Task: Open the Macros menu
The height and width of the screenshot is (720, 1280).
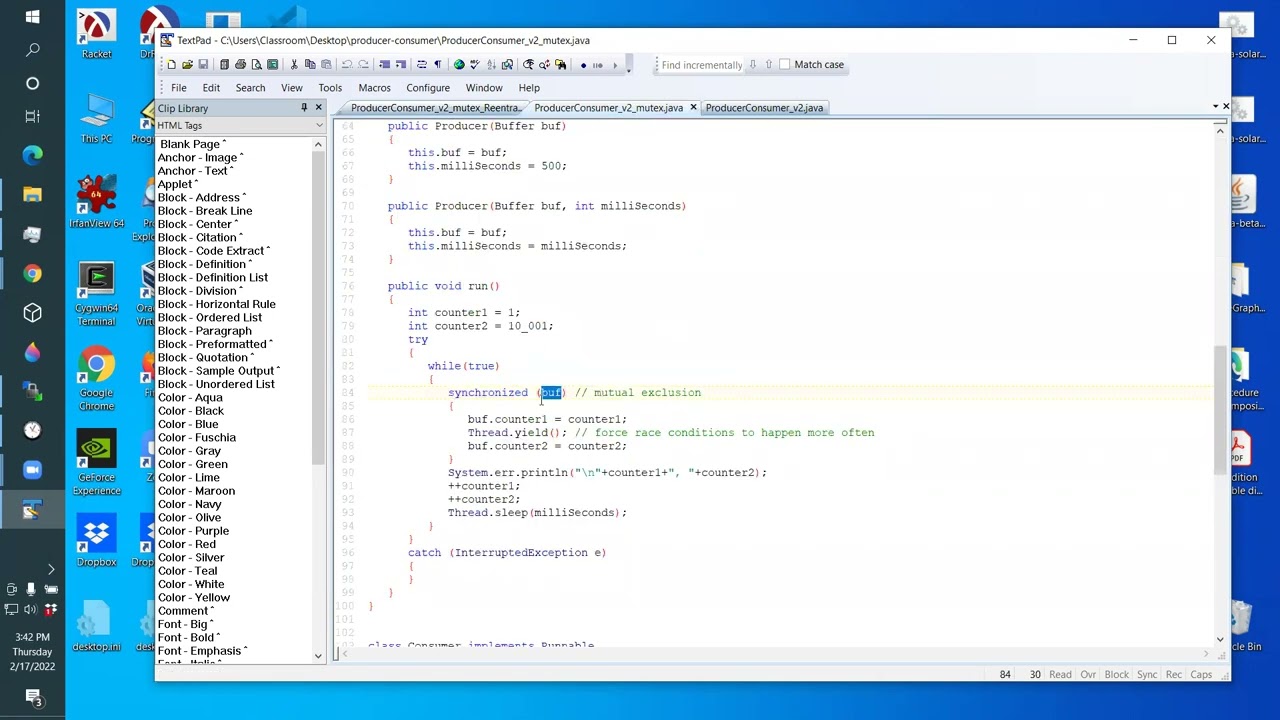Action: [x=374, y=88]
